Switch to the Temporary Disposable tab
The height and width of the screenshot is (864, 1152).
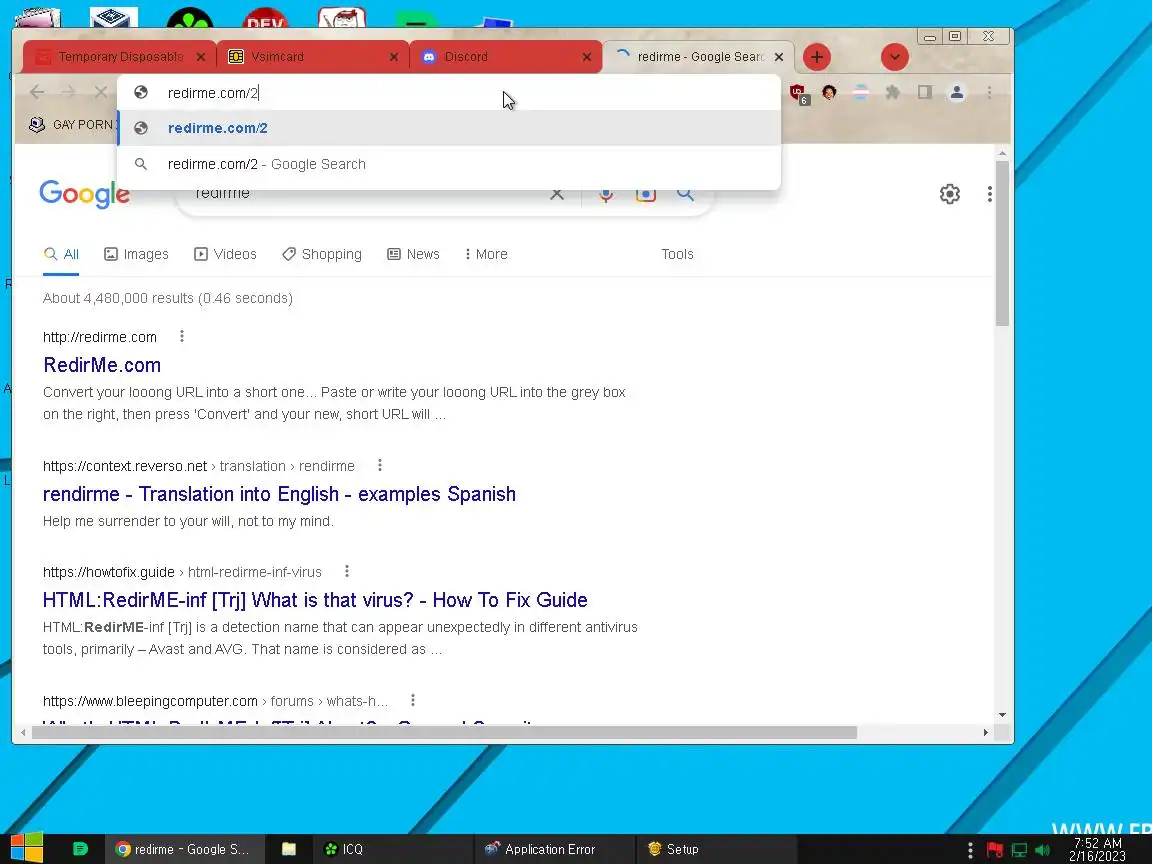point(110,57)
